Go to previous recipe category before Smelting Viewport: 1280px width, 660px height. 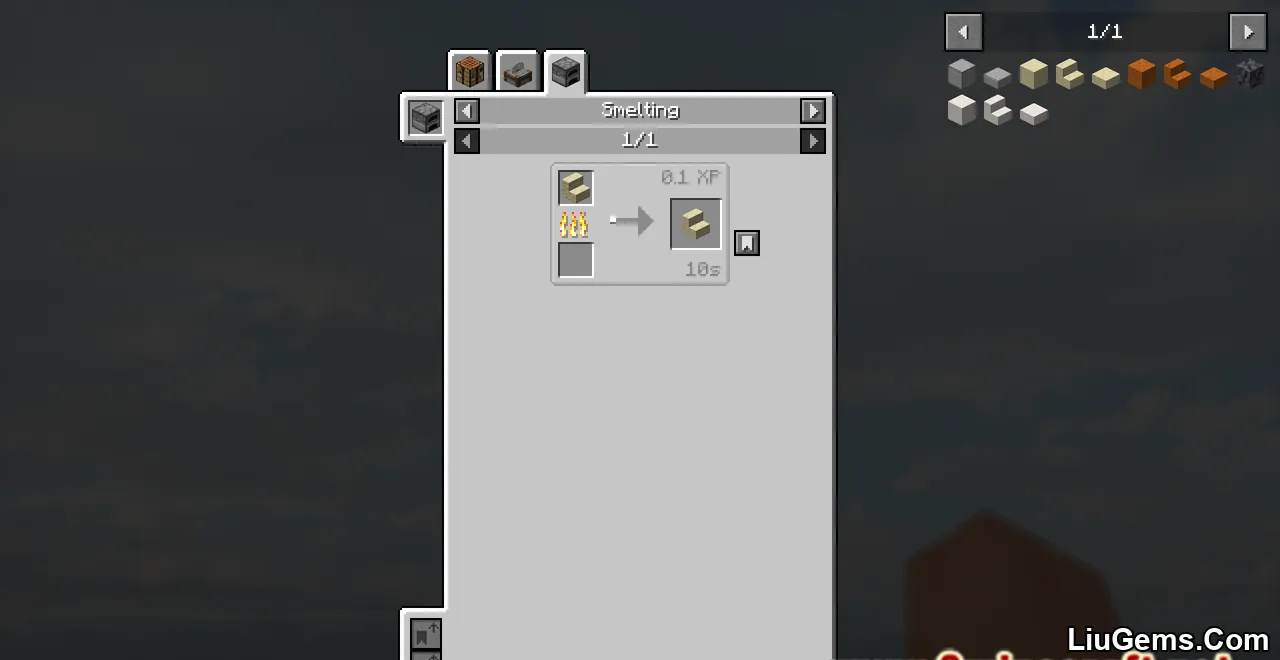click(467, 111)
